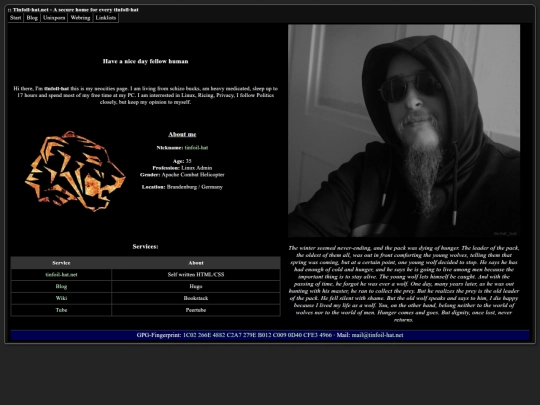Click the 'Have a nice day fellow human' heading
Viewport: 540px width, 405px height.
[x=145, y=61]
